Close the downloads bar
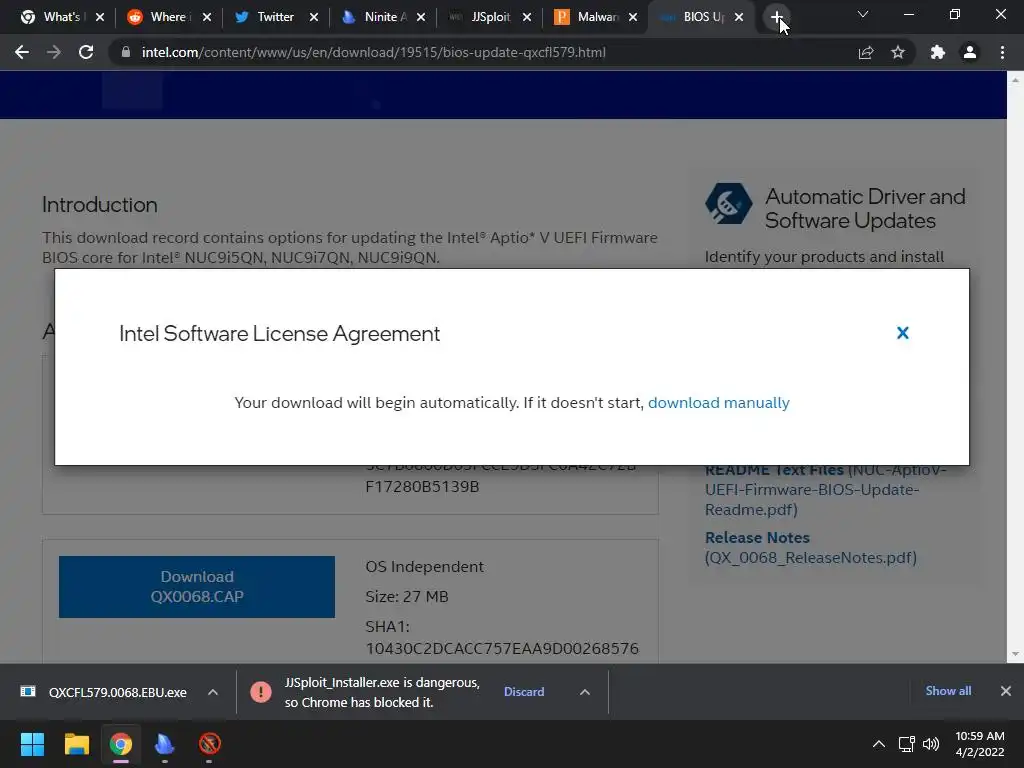This screenshot has height=768, width=1024. point(1006,691)
